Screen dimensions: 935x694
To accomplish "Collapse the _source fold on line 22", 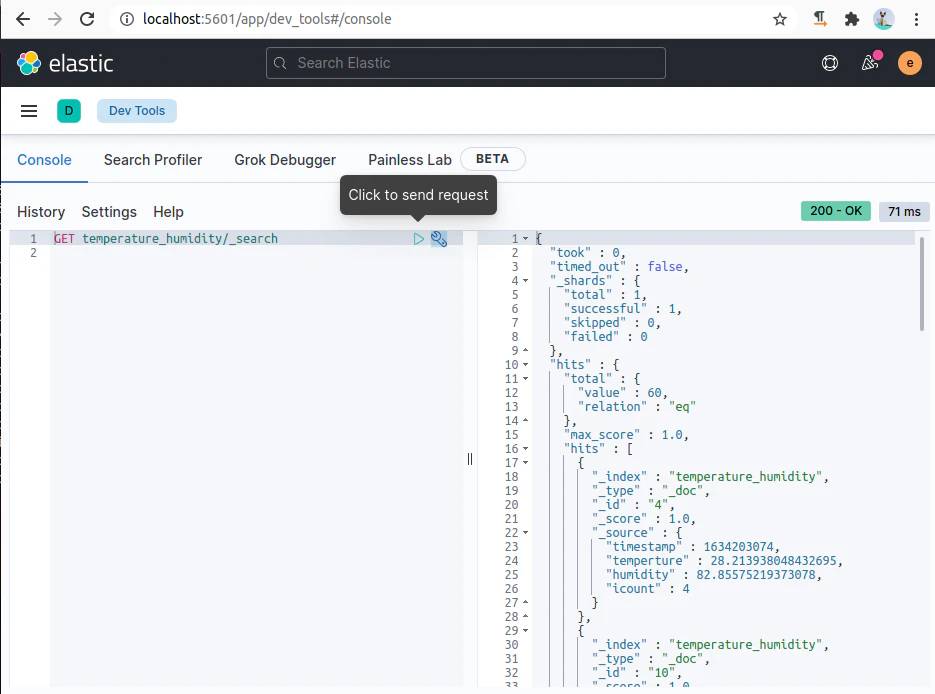I will 525,532.
